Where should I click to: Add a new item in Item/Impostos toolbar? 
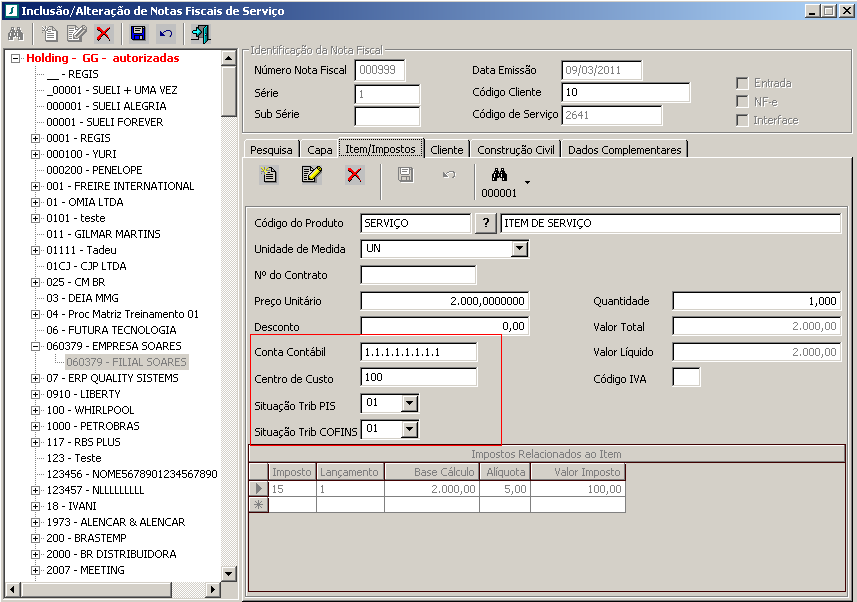(268, 175)
